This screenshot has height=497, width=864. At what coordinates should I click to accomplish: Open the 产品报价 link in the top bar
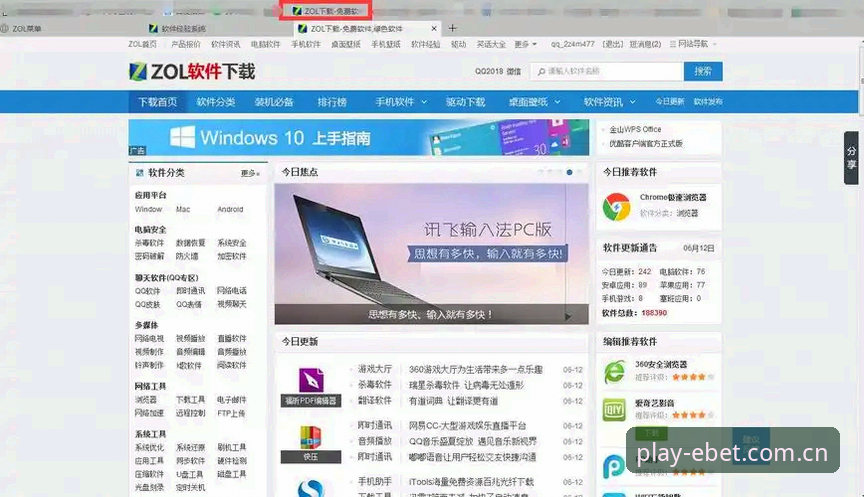pos(186,44)
